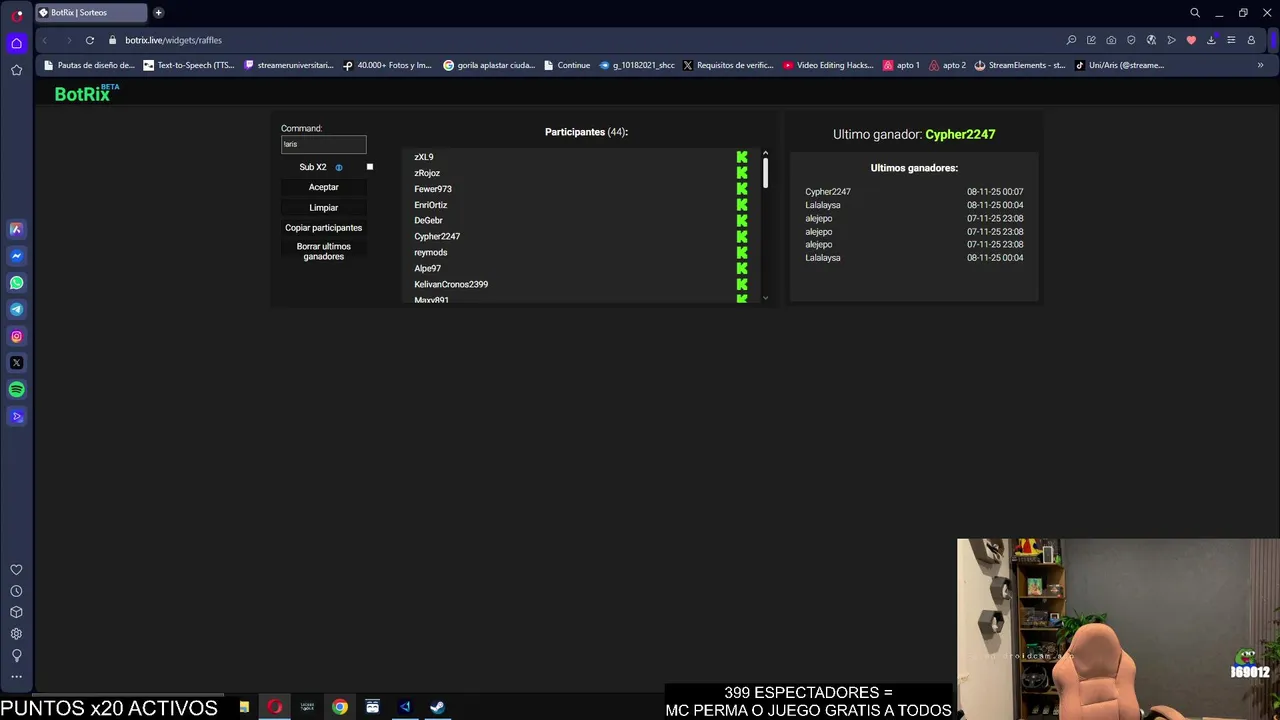1280x720 pixels.
Task: Open the gorila aplastar ciudad bookmark
Action: pyautogui.click(x=489, y=65)
